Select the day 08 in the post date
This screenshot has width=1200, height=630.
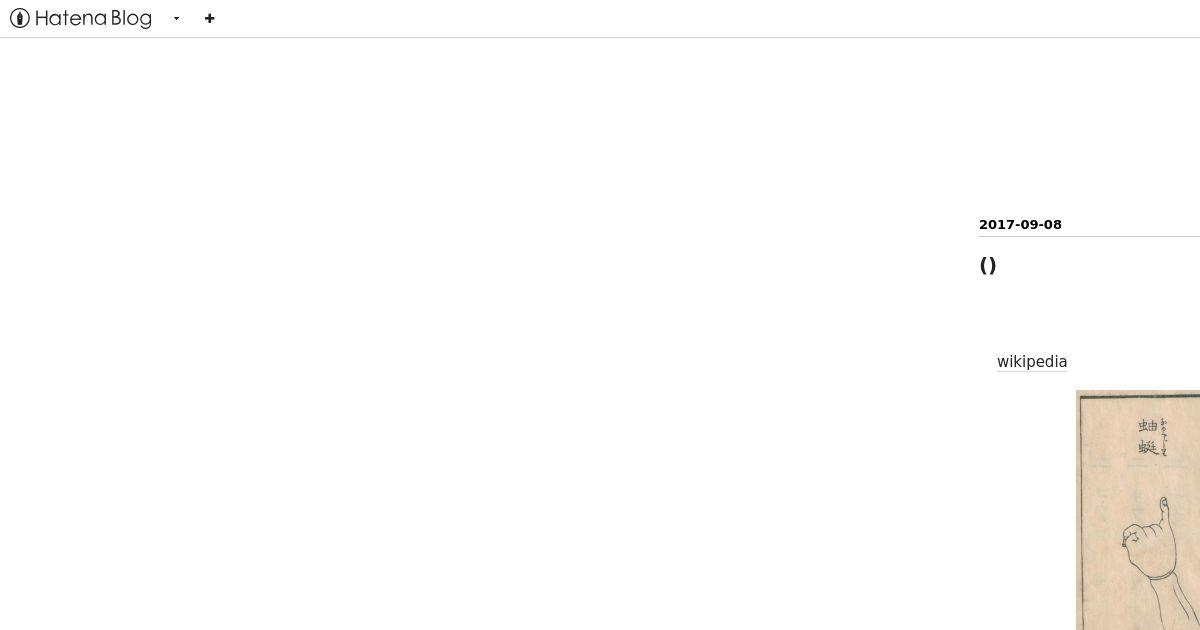[1053, 224]
